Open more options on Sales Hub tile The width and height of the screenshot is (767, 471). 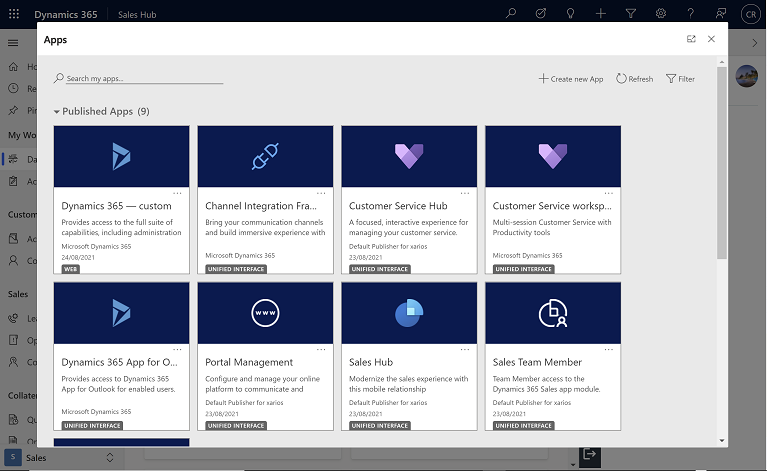465,349
